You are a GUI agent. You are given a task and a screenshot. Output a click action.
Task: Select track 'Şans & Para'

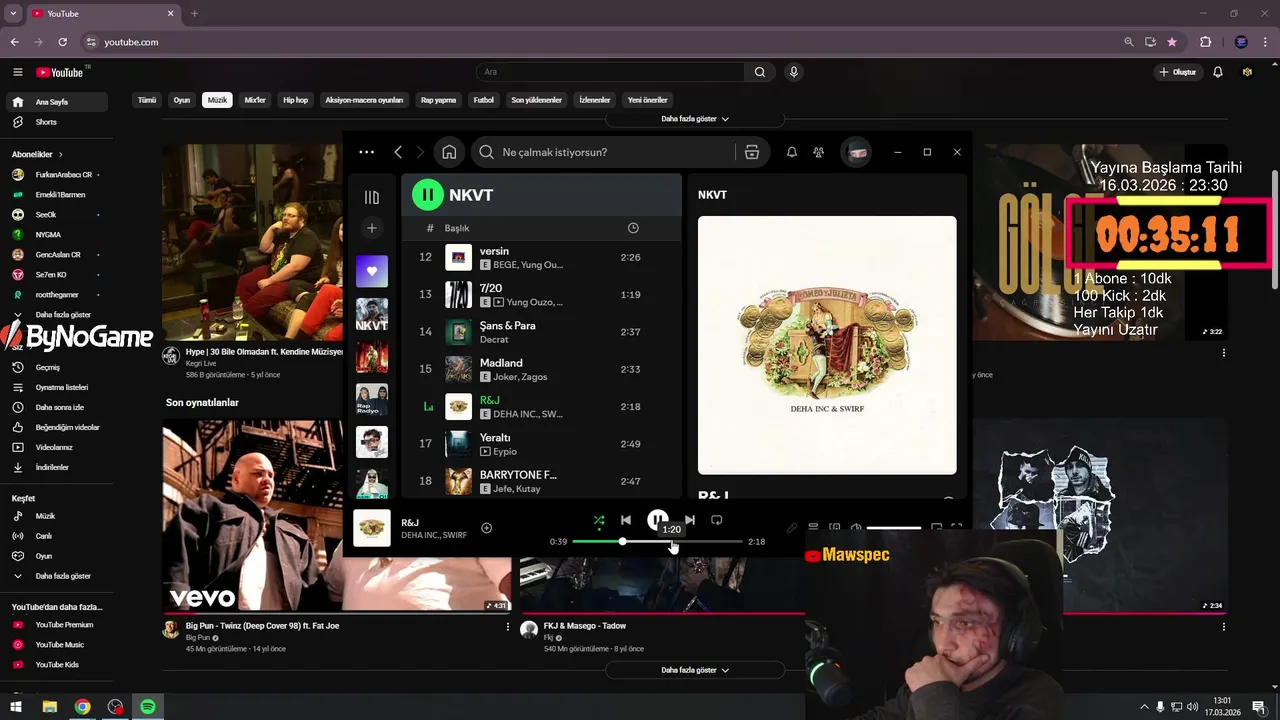[541, 332]
